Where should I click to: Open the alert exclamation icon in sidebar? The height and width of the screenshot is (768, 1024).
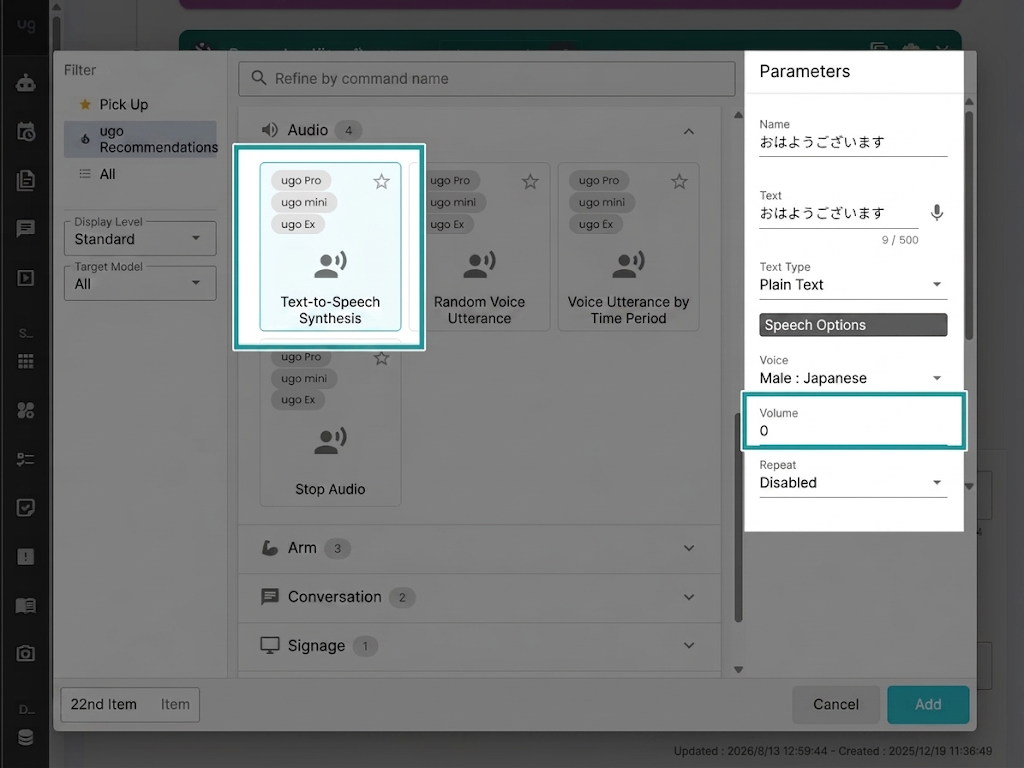[25, 556]
